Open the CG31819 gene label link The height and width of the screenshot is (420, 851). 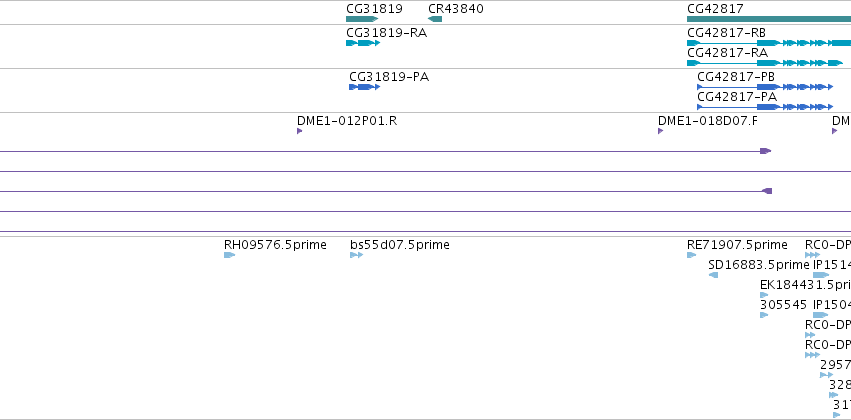pyautogui.click(x=374, y=9)
